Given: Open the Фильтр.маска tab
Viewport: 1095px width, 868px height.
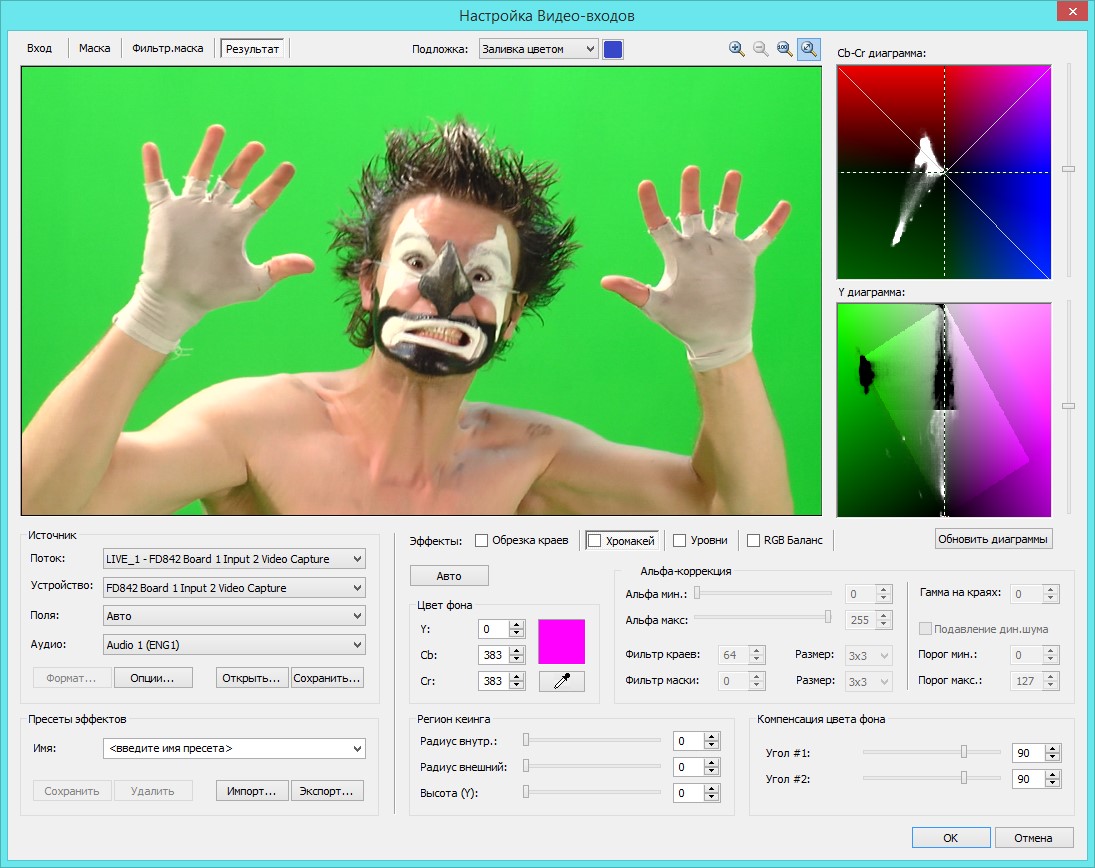Looking at the screenshot, I should click(168, 48).
